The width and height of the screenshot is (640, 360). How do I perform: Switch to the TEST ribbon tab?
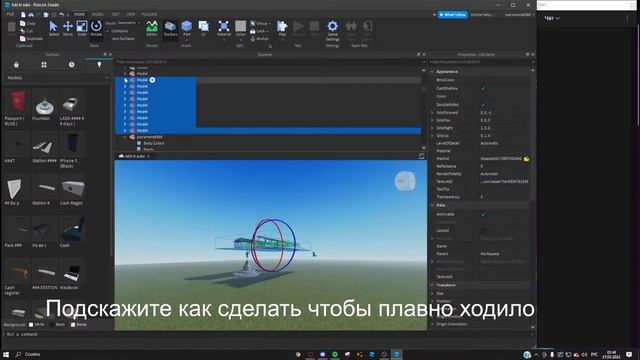(x=116, y=14)
